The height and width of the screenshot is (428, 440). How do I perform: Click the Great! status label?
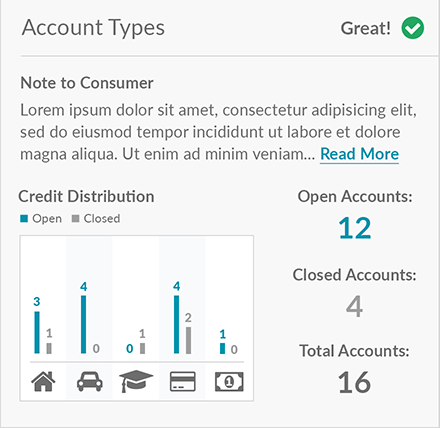tap(365, 28)
